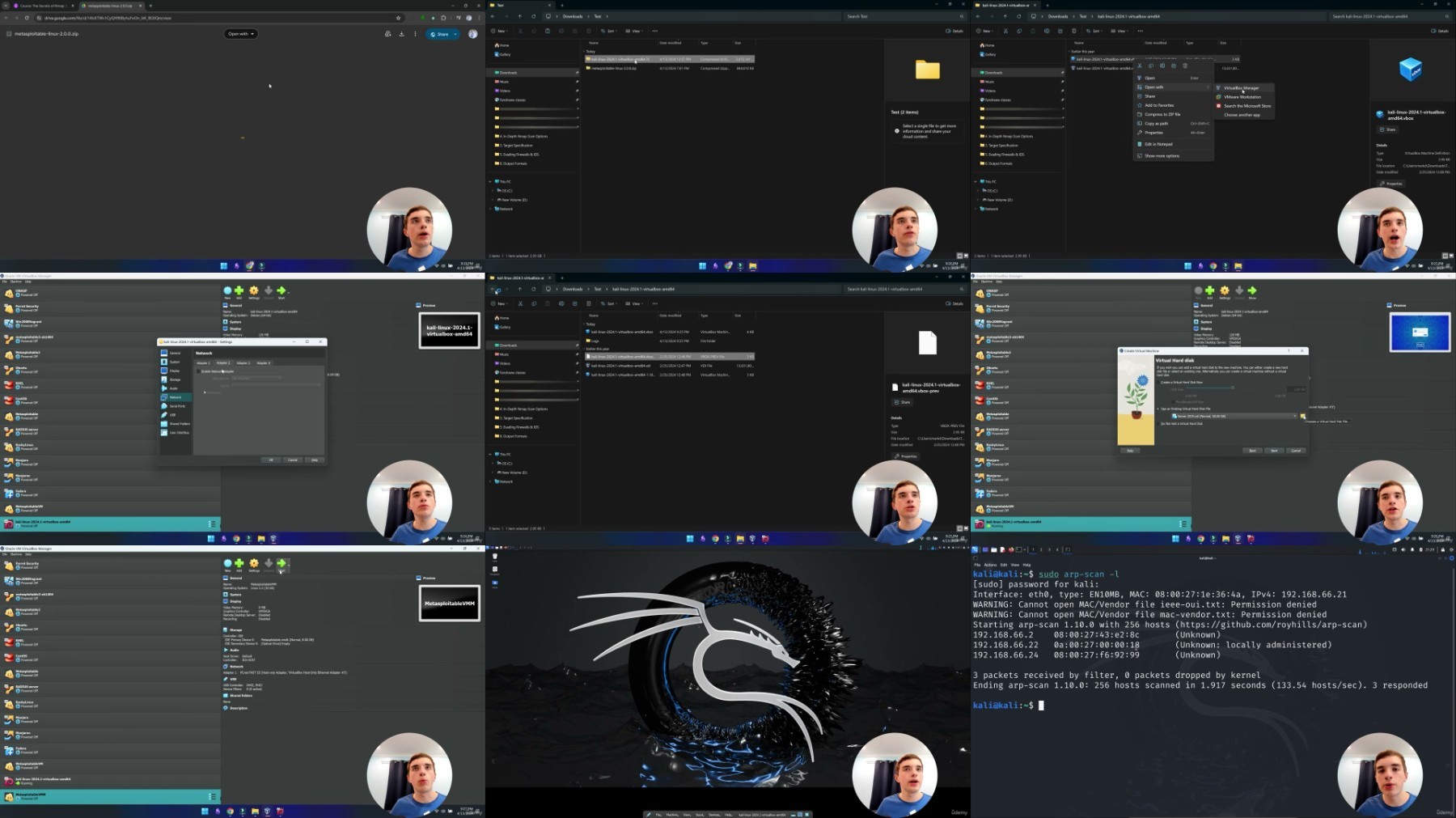The height and width of the screenshot is (818, 1456).
Task: Click the MetasploitableVM preview thumbnail in VirtualBox
Action: coord(450,604)
